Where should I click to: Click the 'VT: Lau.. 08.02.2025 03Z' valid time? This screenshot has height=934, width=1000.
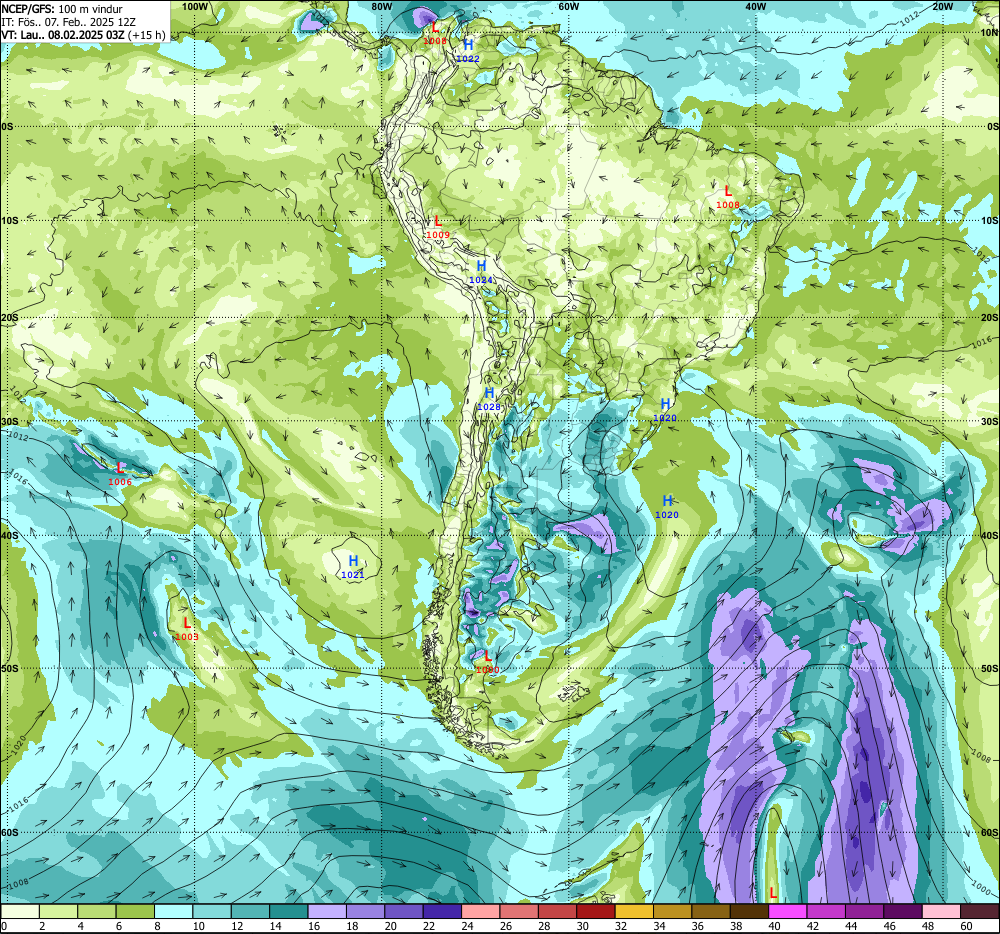[x=62, y=34]
